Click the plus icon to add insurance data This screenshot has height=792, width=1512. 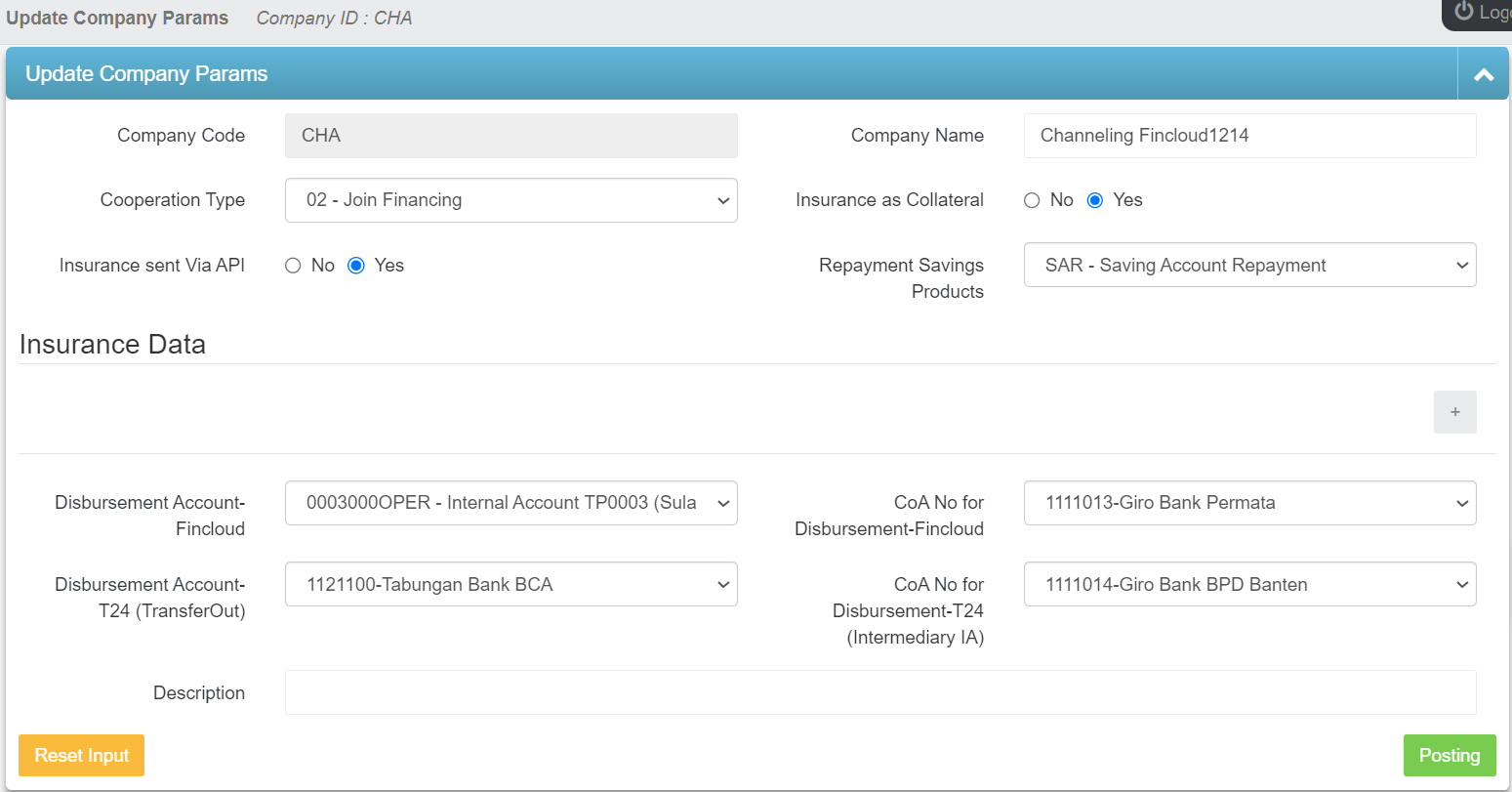click(x=1454, y=412)
